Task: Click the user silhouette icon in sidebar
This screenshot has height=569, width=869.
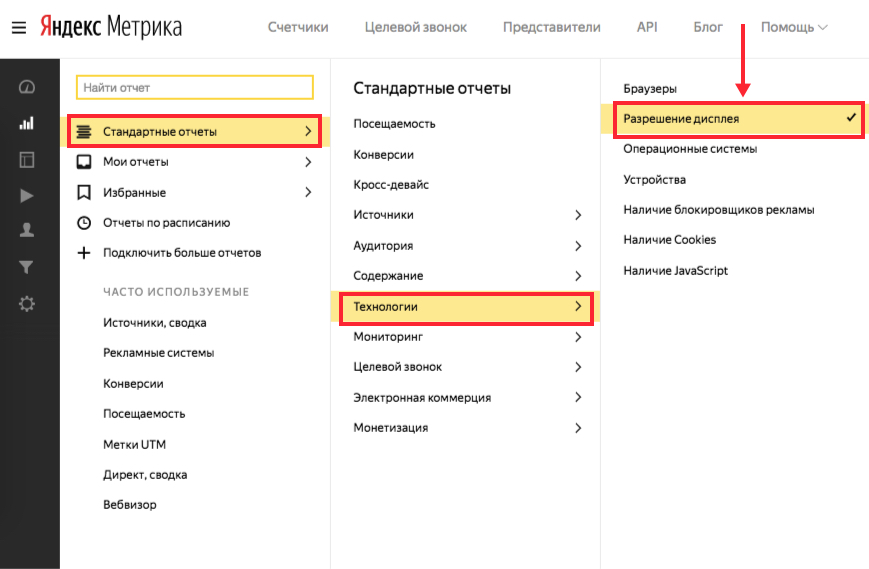Action: [27, 230]
